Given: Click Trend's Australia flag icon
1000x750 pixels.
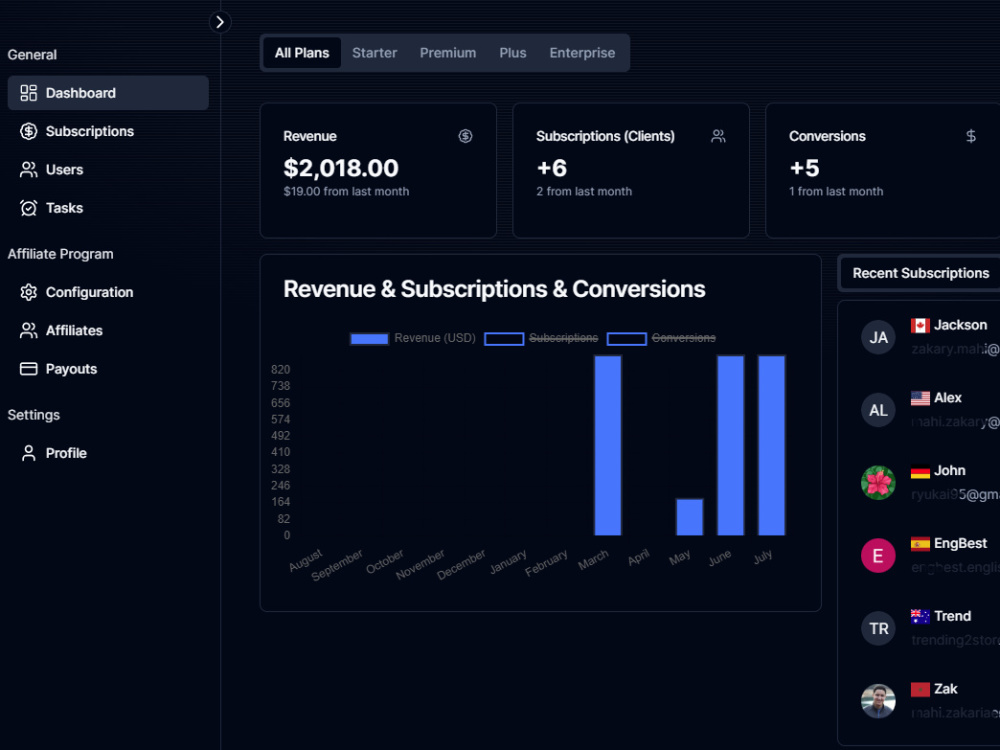Looking at the screenshot, I should point(920,616).
